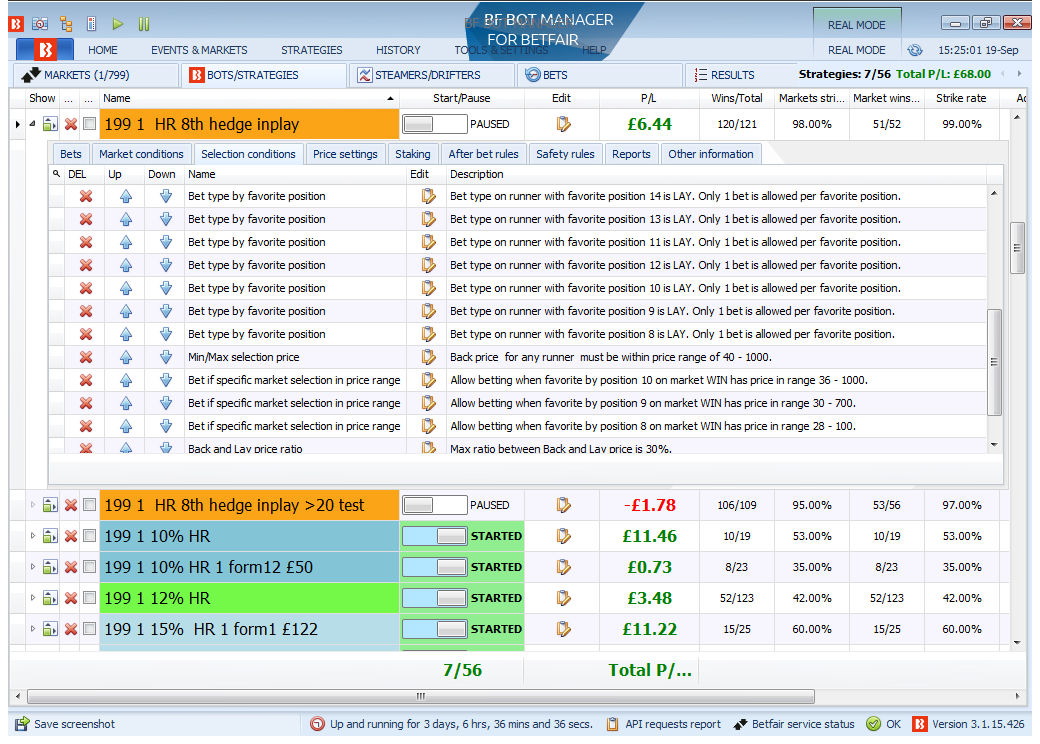The image size is (1040, 744).
Task: Collapse the 199 1 HR 8th hedge inplay row
Action: (32, 124)
